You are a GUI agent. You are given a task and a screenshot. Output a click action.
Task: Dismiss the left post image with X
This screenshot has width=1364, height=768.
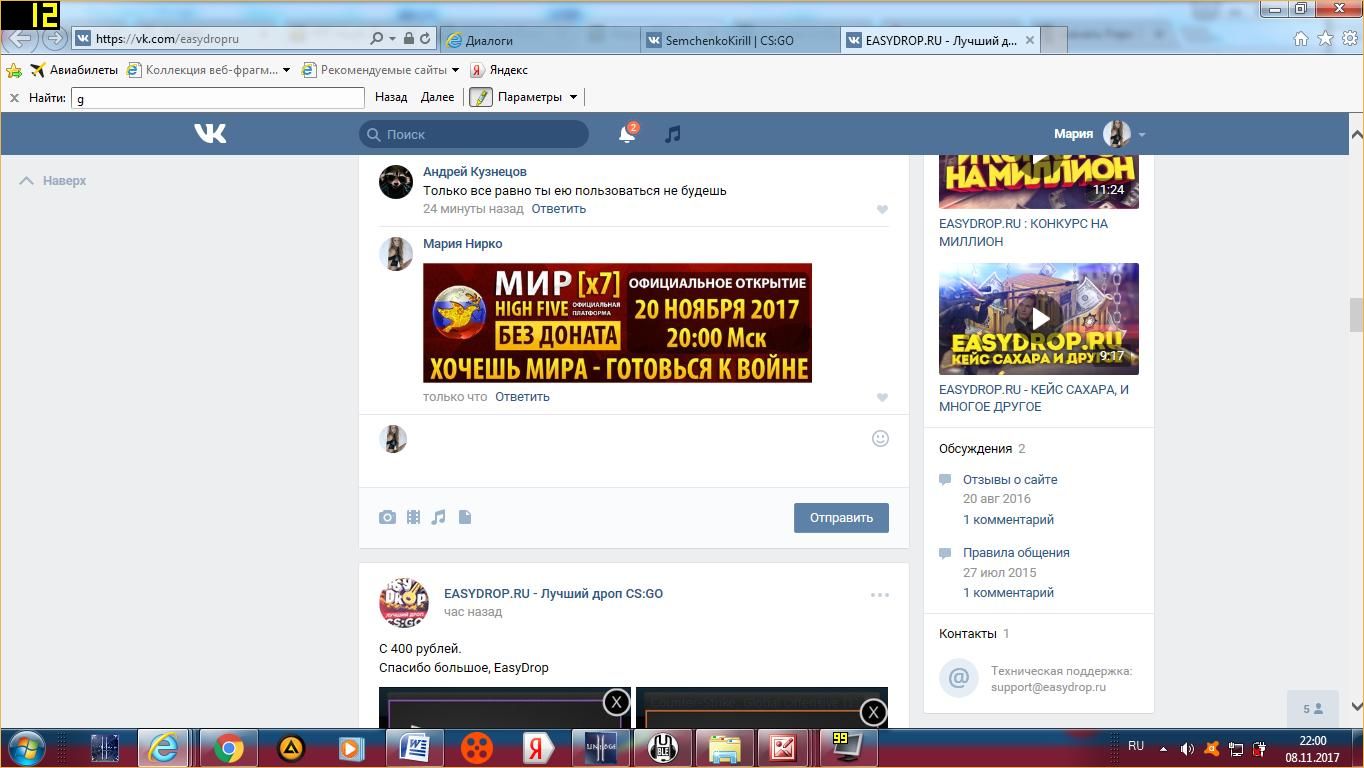[x=617, y=702]
